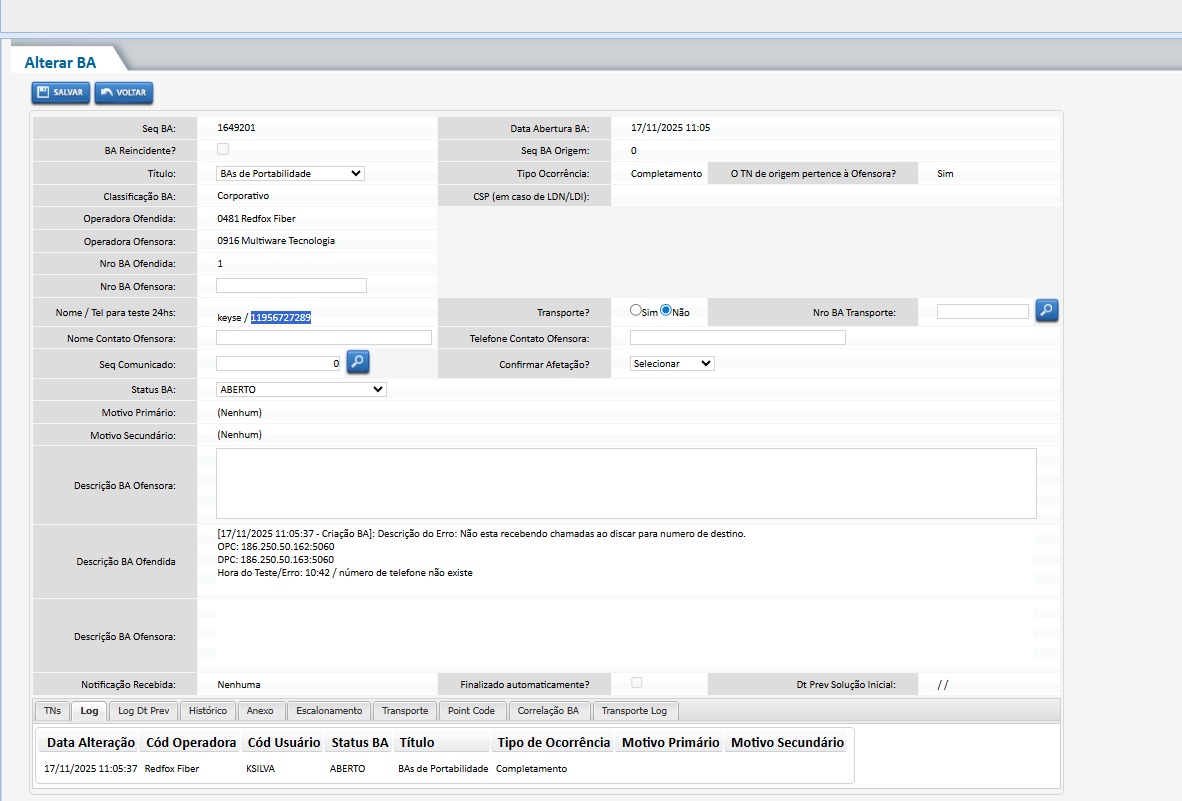
Task: Expand the Confirmar Afetação dropdown
Action: click(x=672, y=363)
